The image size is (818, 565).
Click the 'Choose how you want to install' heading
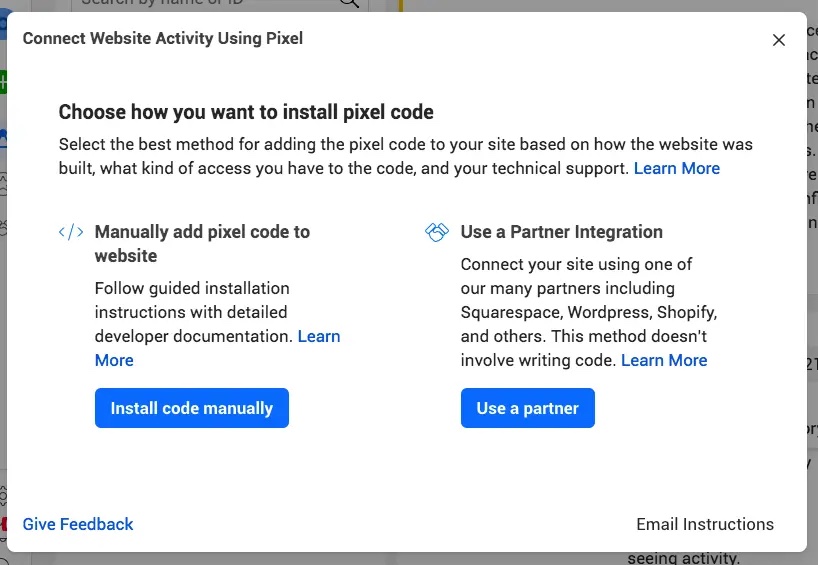[246, 112]
